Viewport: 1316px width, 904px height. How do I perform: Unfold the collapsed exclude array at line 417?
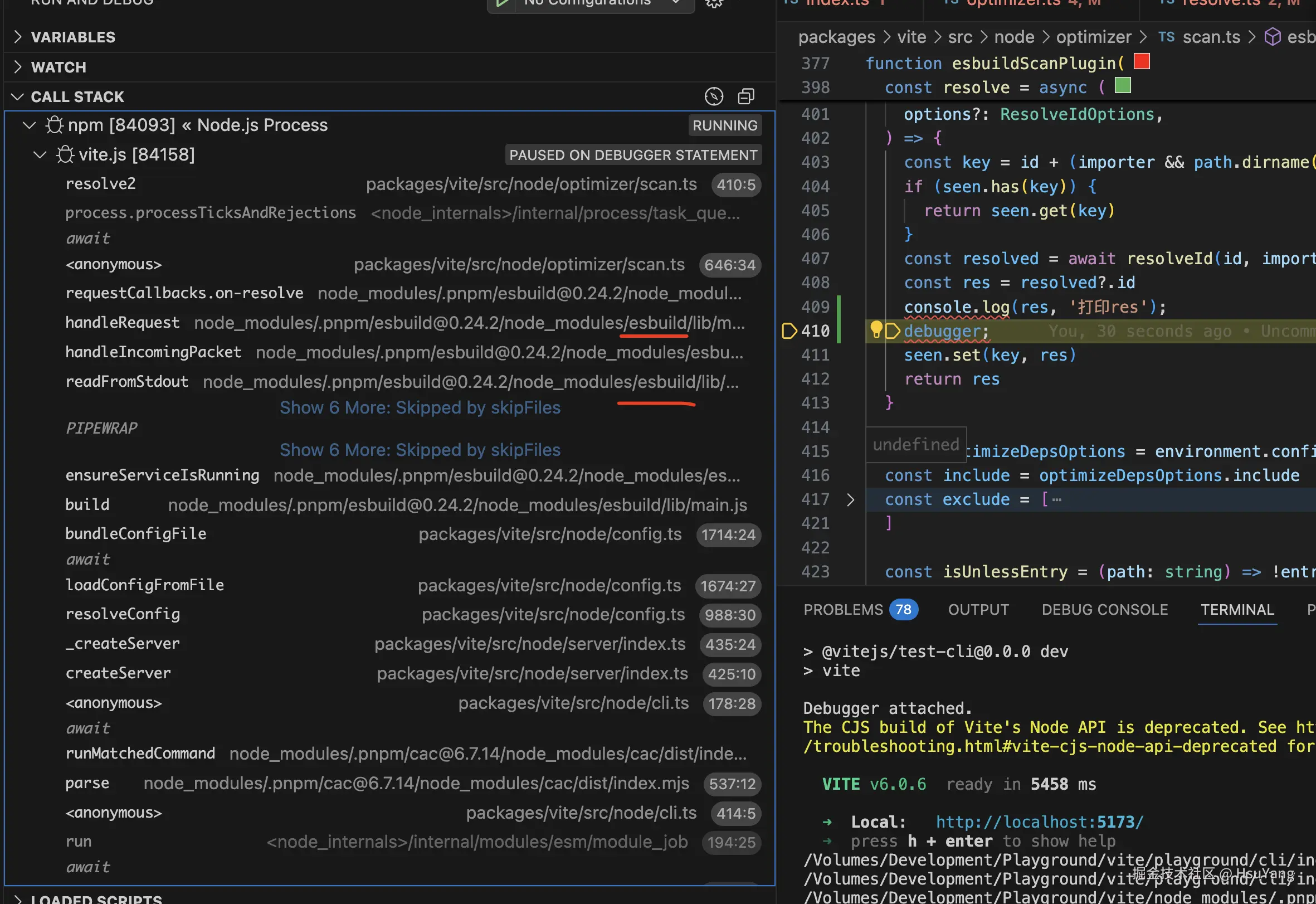tap(850, 499)
